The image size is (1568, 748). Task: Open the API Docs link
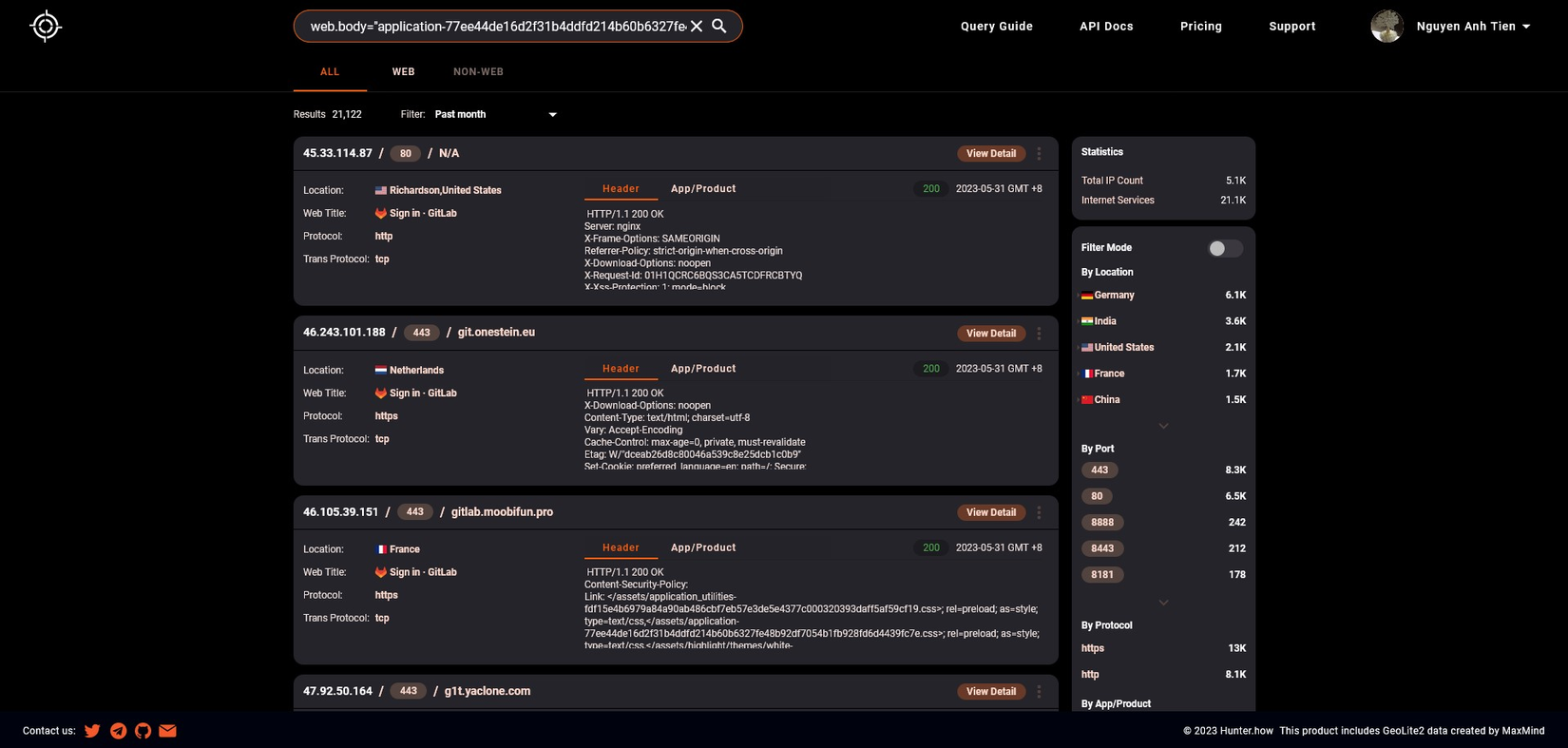(1106, 27)
